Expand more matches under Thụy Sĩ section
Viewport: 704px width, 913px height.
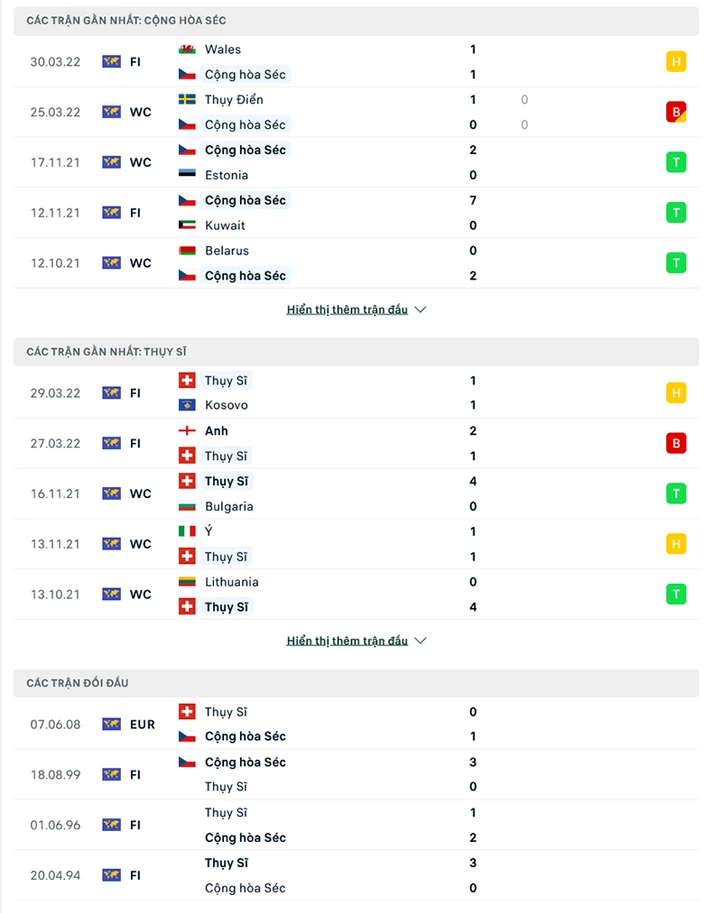tap(356, 641)
